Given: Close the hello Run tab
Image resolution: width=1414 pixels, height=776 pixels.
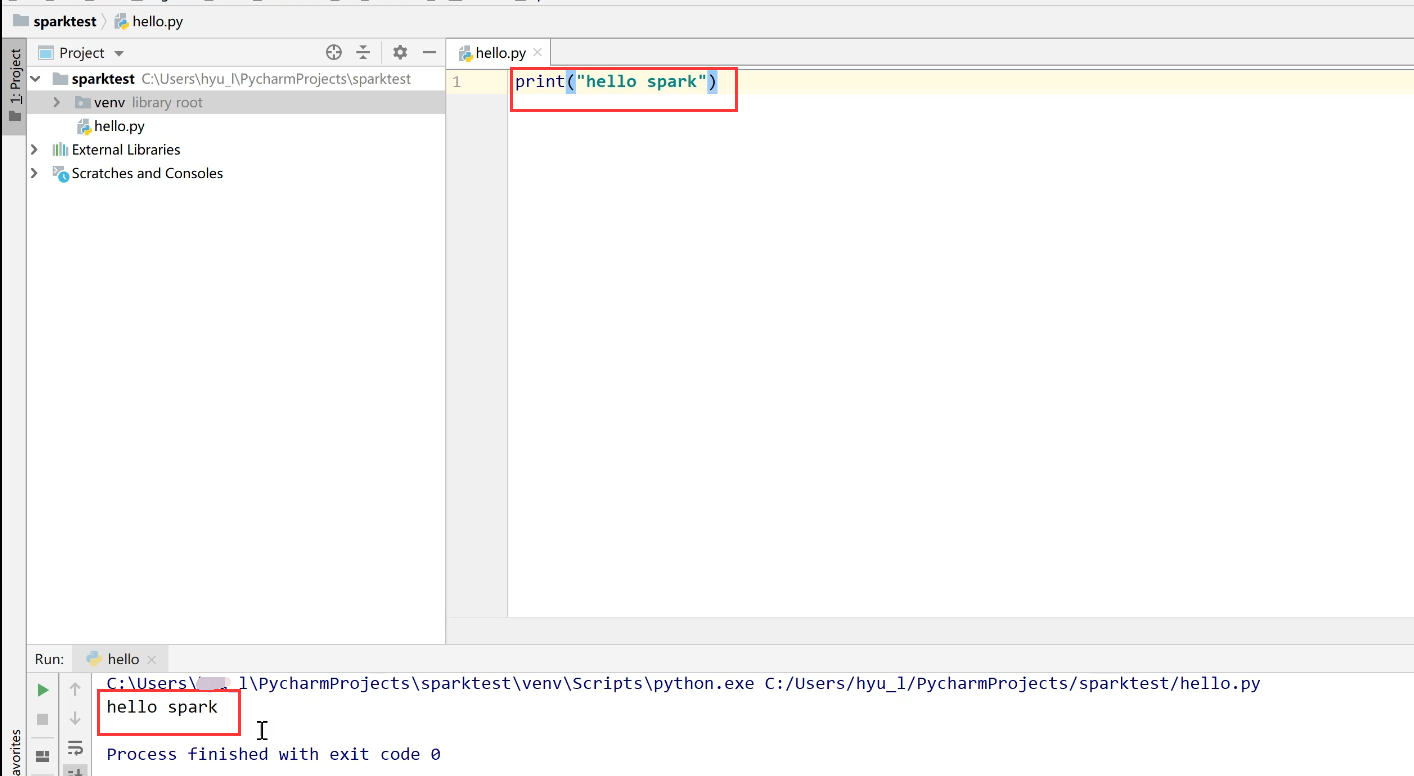Looking at the screenshot, I should [152, 660].
